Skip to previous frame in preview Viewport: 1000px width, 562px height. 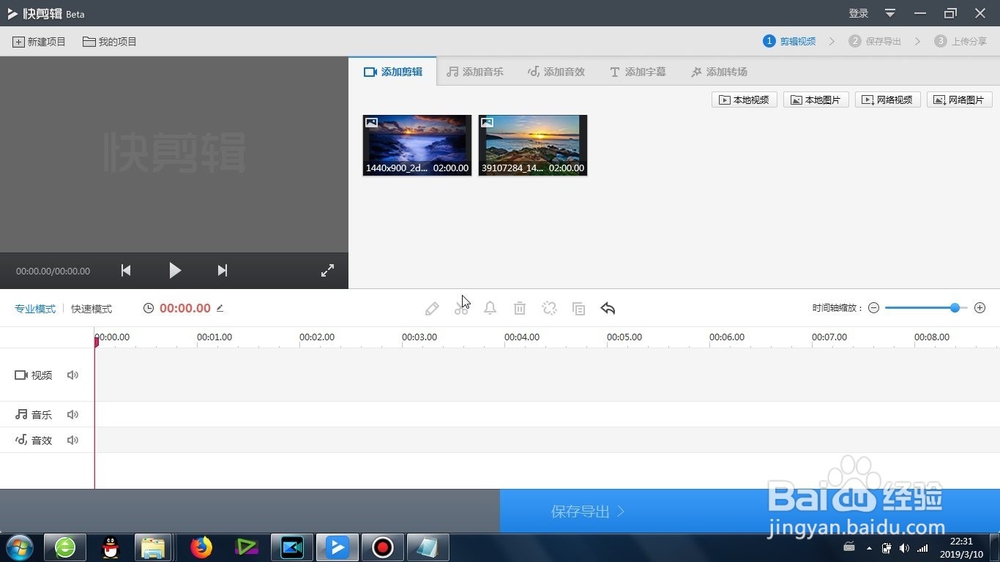click(126, 270)
